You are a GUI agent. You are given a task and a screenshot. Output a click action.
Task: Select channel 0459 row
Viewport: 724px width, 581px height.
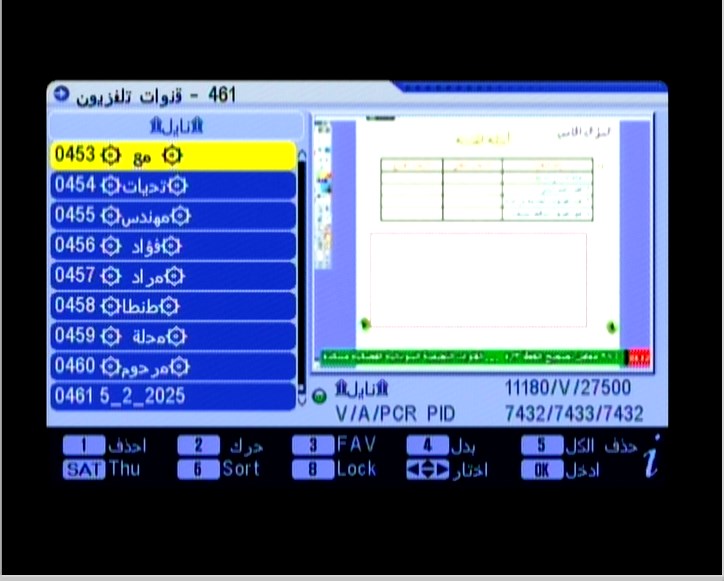point(172,336)
